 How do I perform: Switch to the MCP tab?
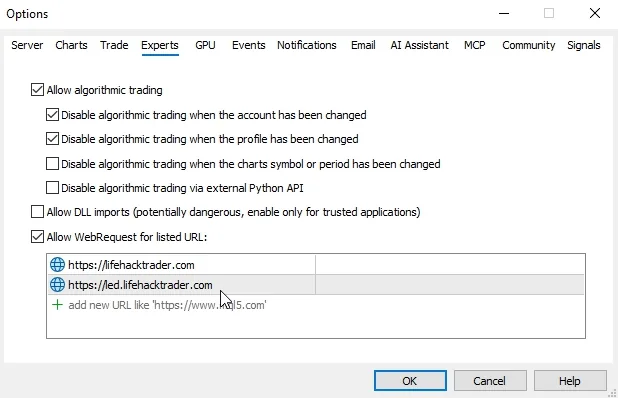click(475, 45)
